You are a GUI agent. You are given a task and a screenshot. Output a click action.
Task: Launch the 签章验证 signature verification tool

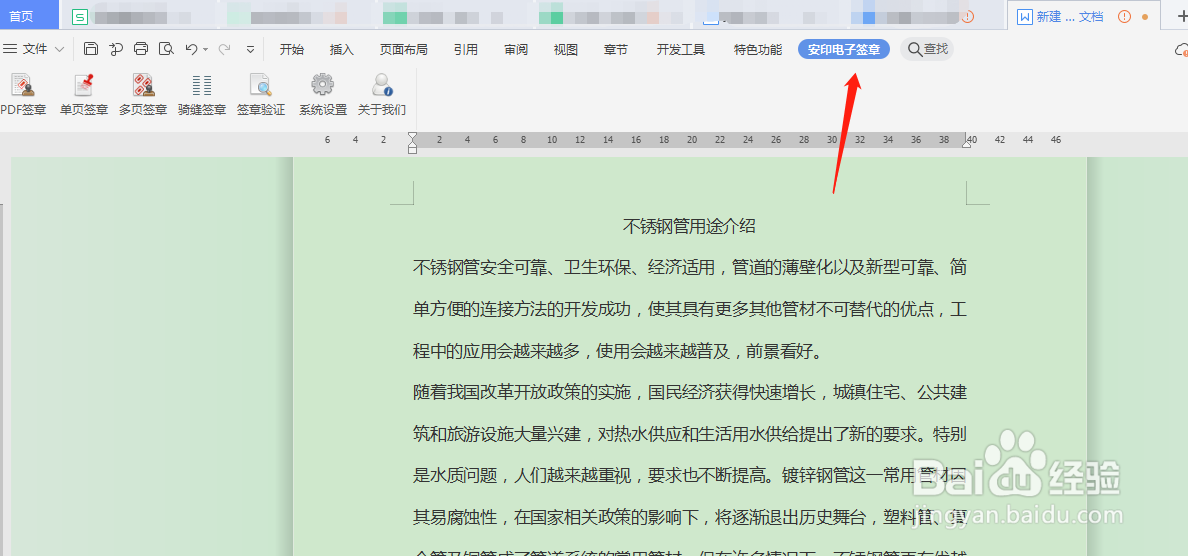pyautogui.click(x=261, y=95)
